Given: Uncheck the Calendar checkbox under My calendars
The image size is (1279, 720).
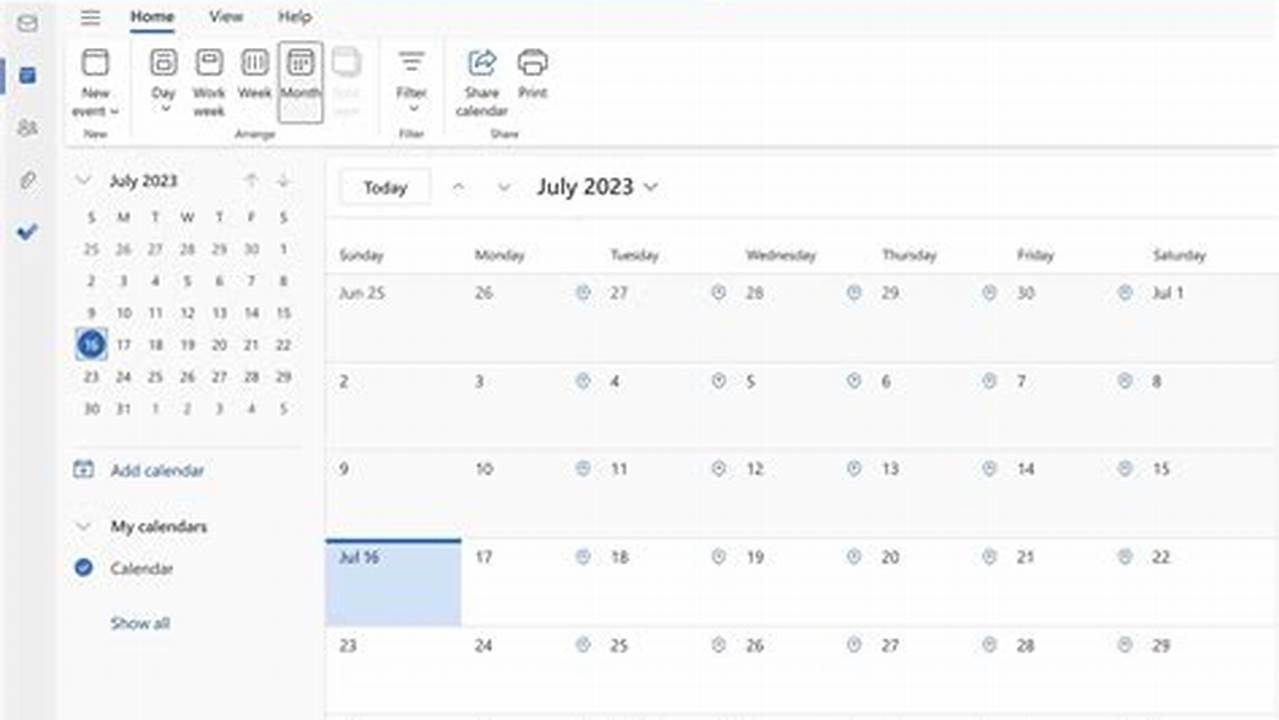Looking at the screenshot, I should (84, 567).
